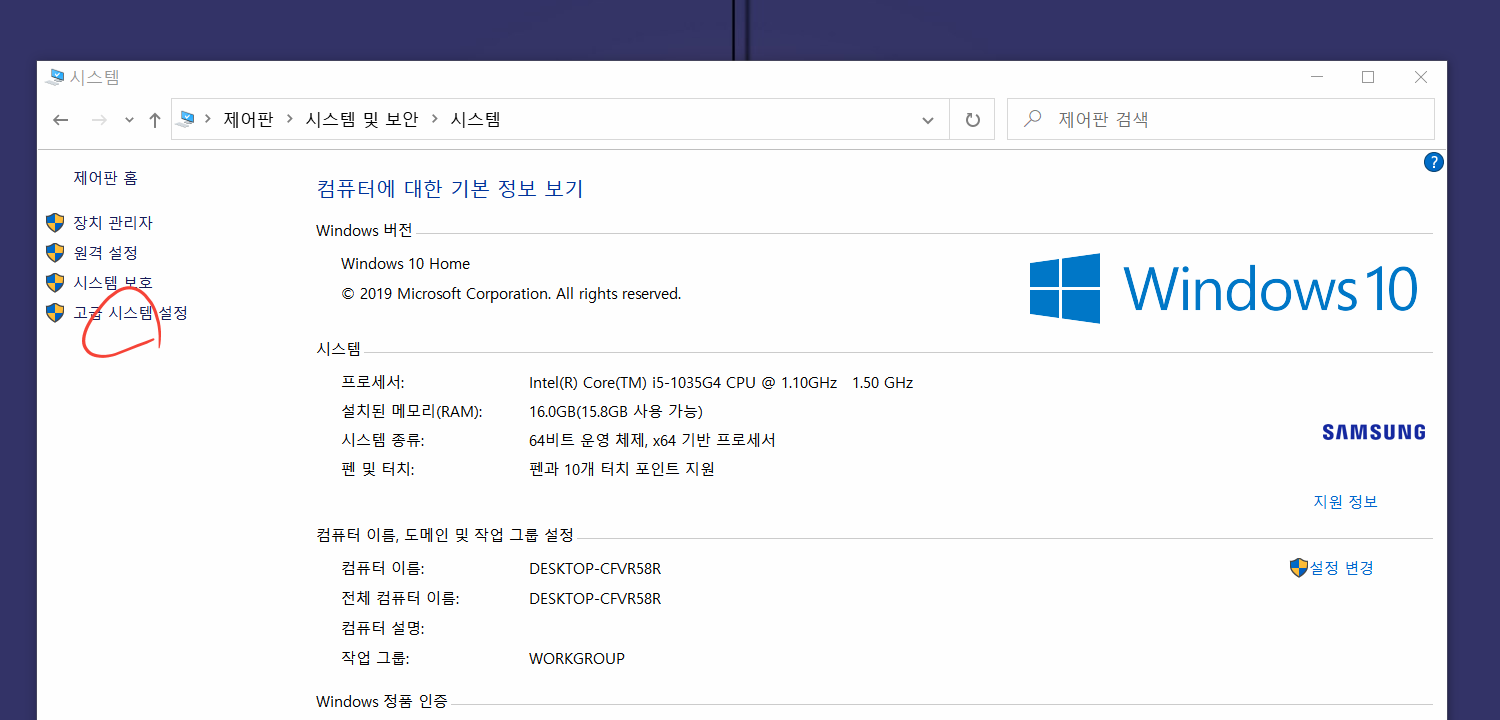Click the processor value Intel(R) Core(TM) i5-1035G4
Screen dimensions: 1500x720
pos(721,383)
